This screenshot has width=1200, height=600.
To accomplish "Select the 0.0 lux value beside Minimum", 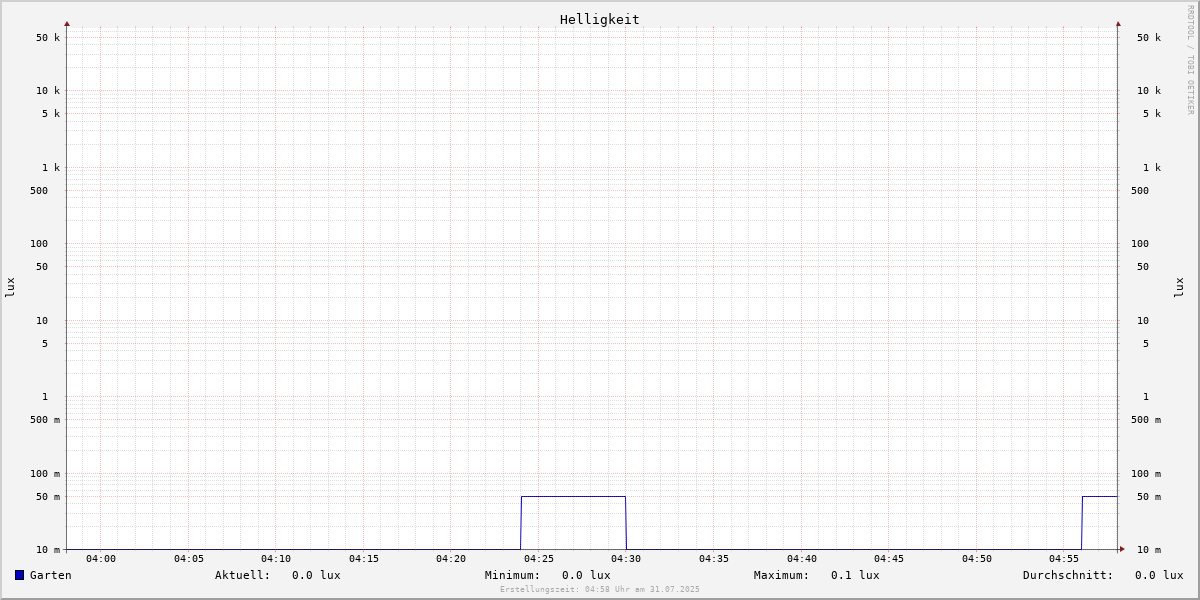I will [x=586, y=575].
